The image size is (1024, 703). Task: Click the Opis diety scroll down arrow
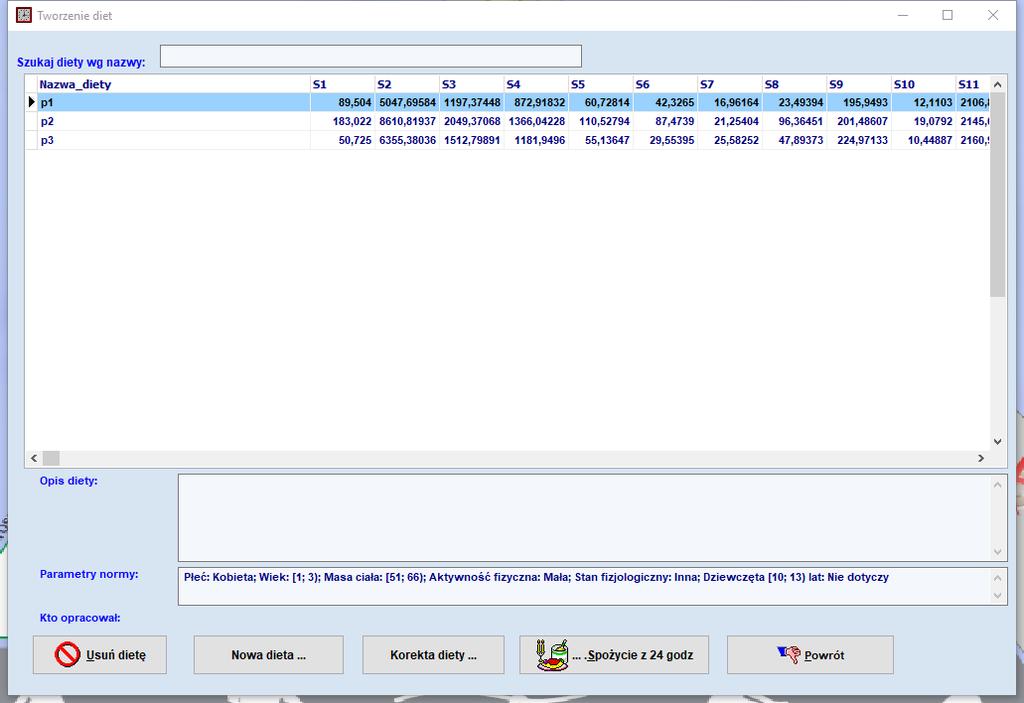tap(997, 552)
